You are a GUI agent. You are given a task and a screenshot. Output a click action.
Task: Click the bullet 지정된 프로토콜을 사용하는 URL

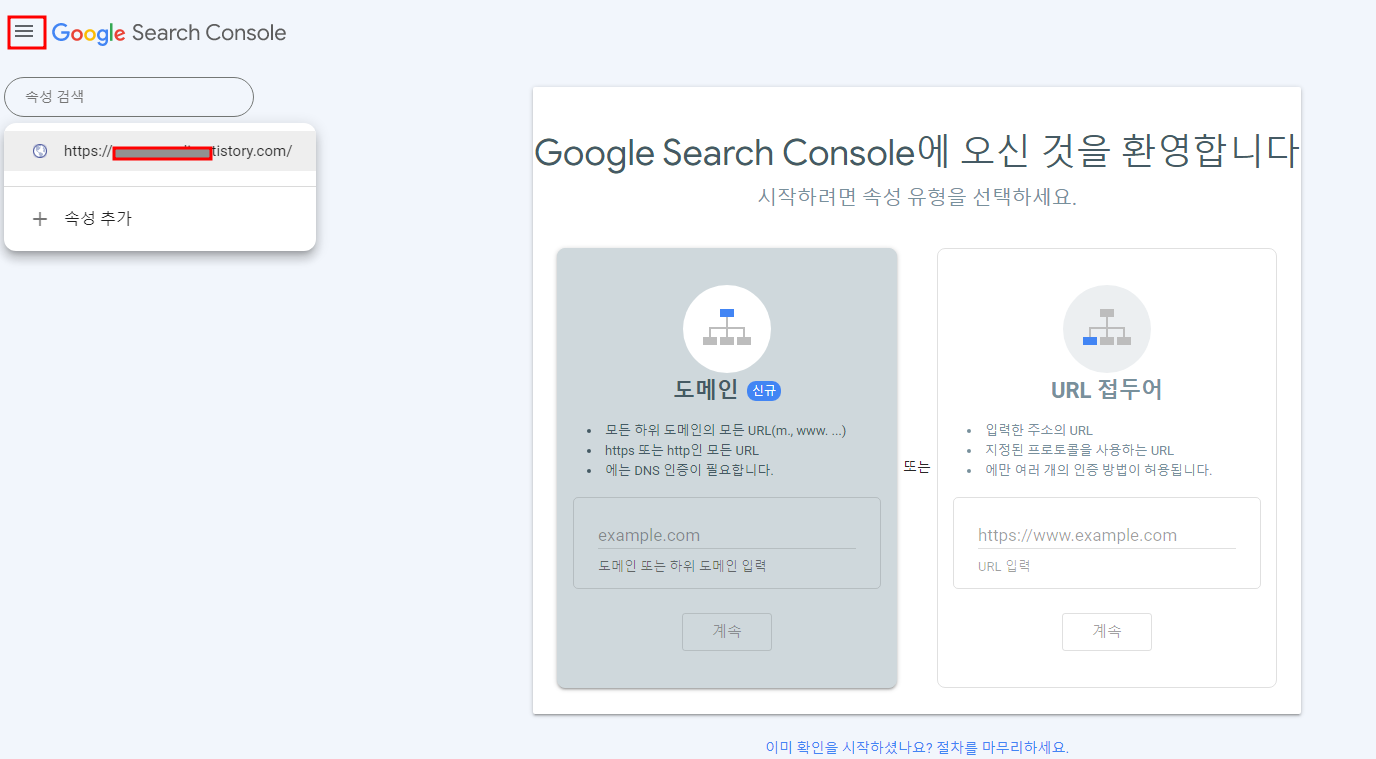click(1080, 450)
